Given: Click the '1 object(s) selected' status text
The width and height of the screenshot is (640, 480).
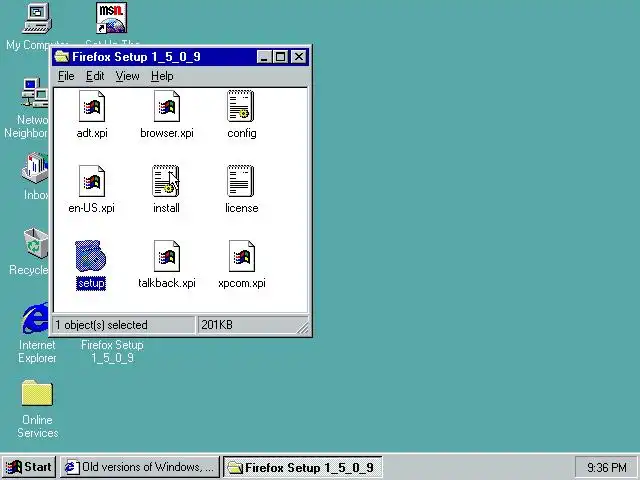Looking at the screenshot, I should (x=101, y=325).
